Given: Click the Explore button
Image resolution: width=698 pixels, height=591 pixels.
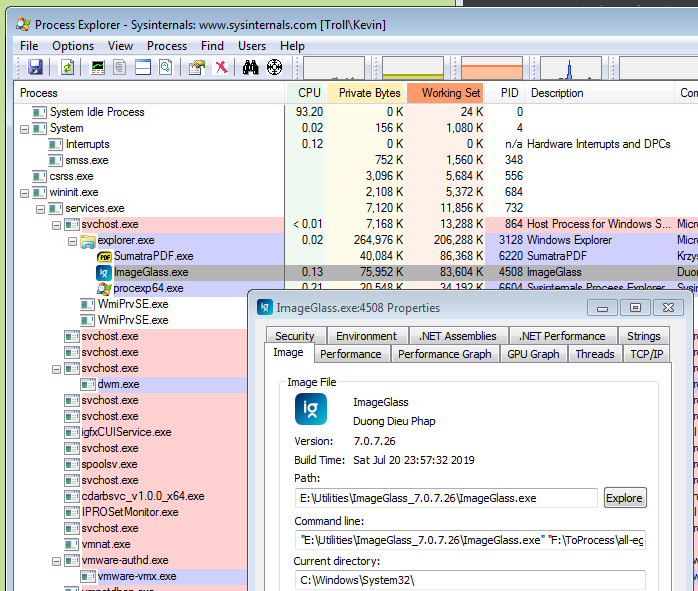Looking at the screenshot, I should pyautogui.click(x=625, y=498).
